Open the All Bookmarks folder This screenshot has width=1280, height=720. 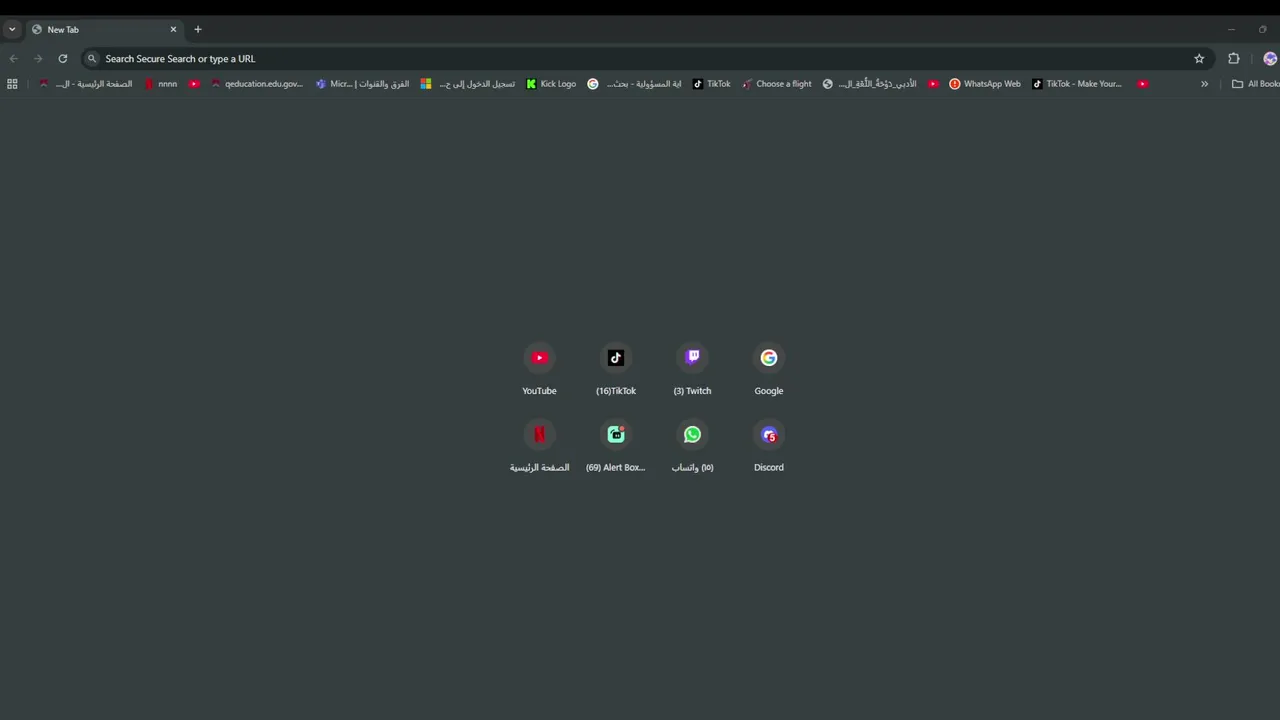coord(1256,84)
